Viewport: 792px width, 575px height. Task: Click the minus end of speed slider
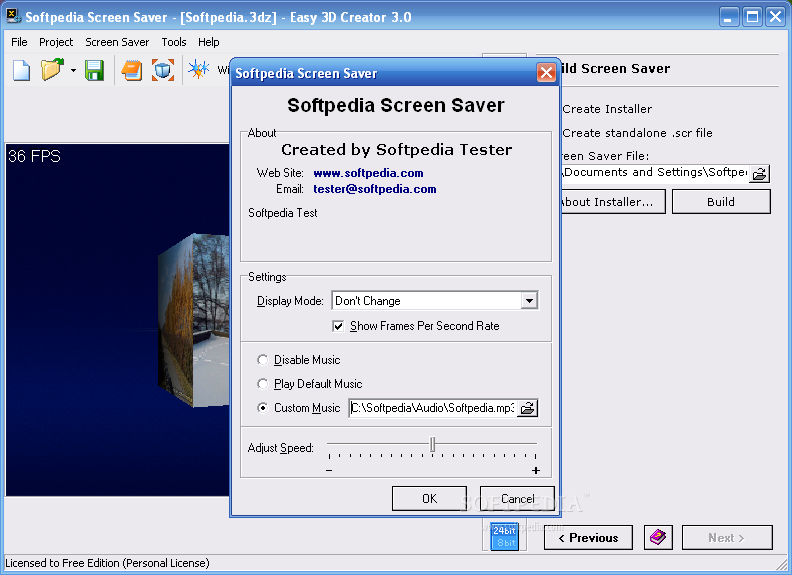pos(329,470)
